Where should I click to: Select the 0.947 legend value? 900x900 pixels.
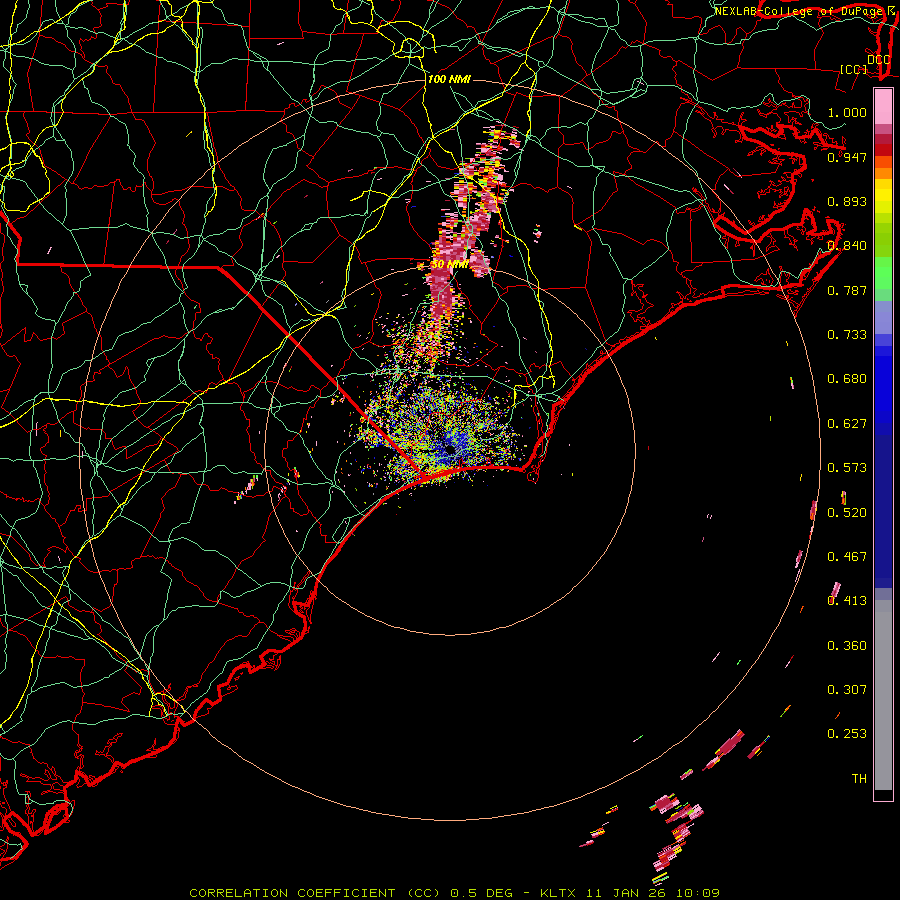pyautogui.click(x=847, y=157)
